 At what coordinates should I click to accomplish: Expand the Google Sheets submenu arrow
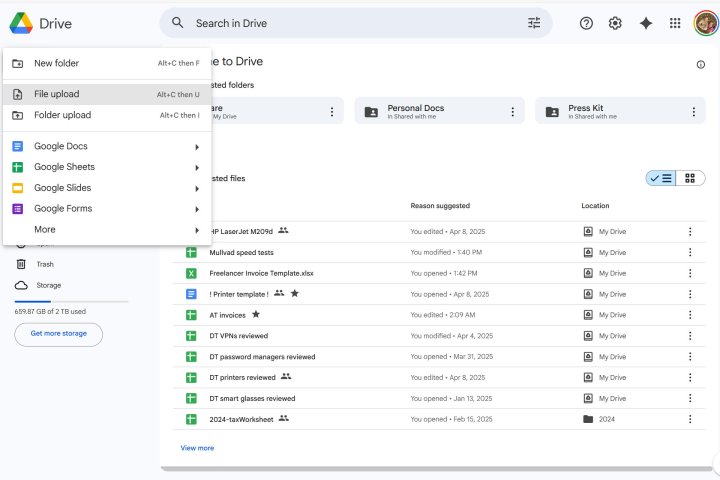[197, 168]
